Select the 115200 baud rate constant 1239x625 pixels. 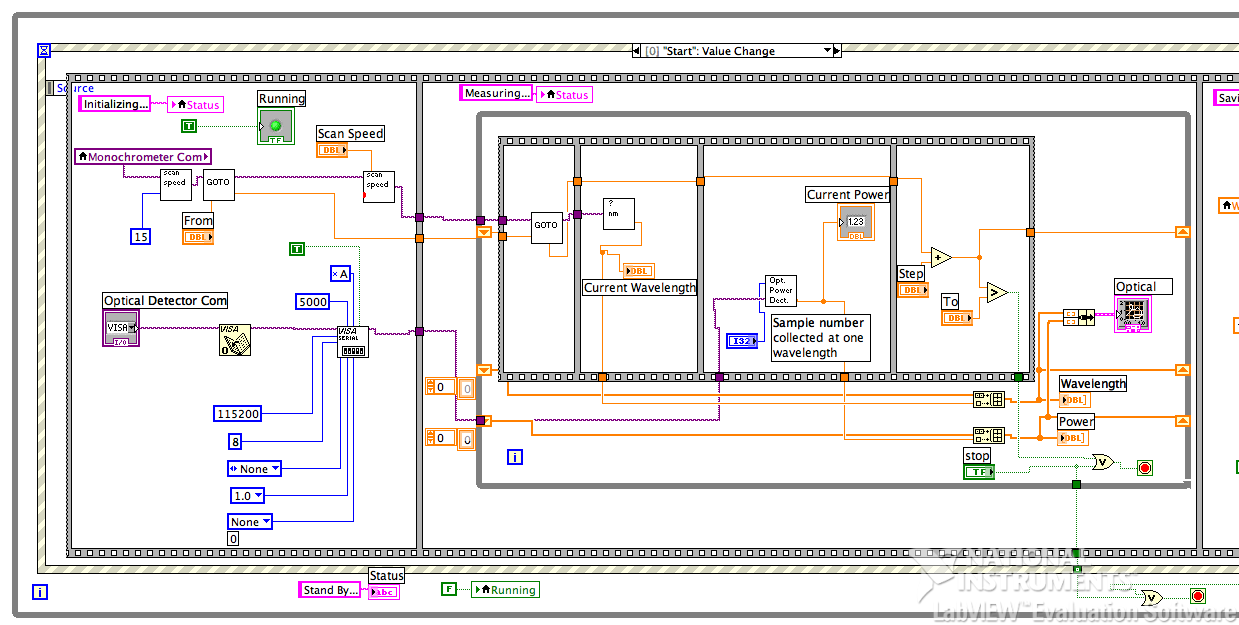coord(238,413)
